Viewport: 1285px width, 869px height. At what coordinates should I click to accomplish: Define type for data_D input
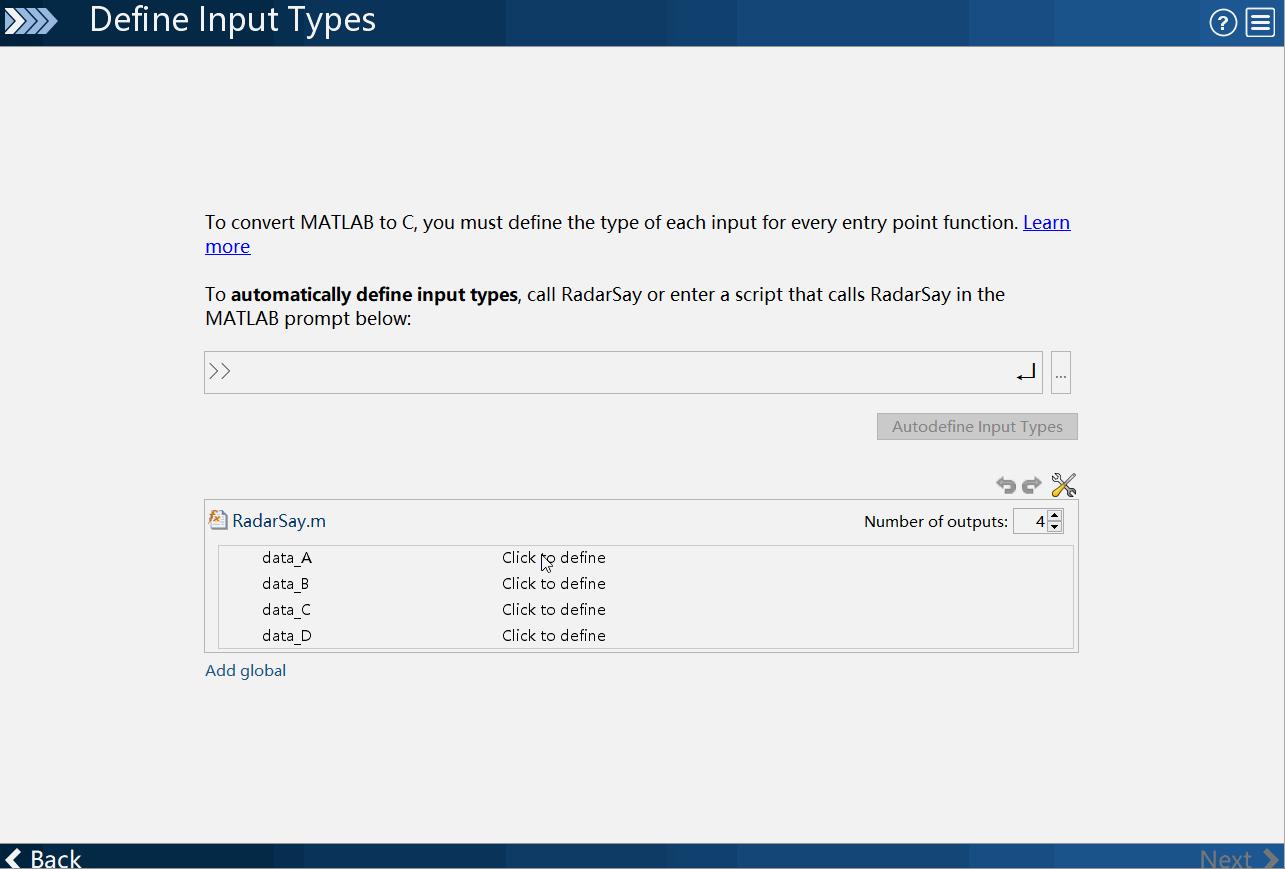553,636
